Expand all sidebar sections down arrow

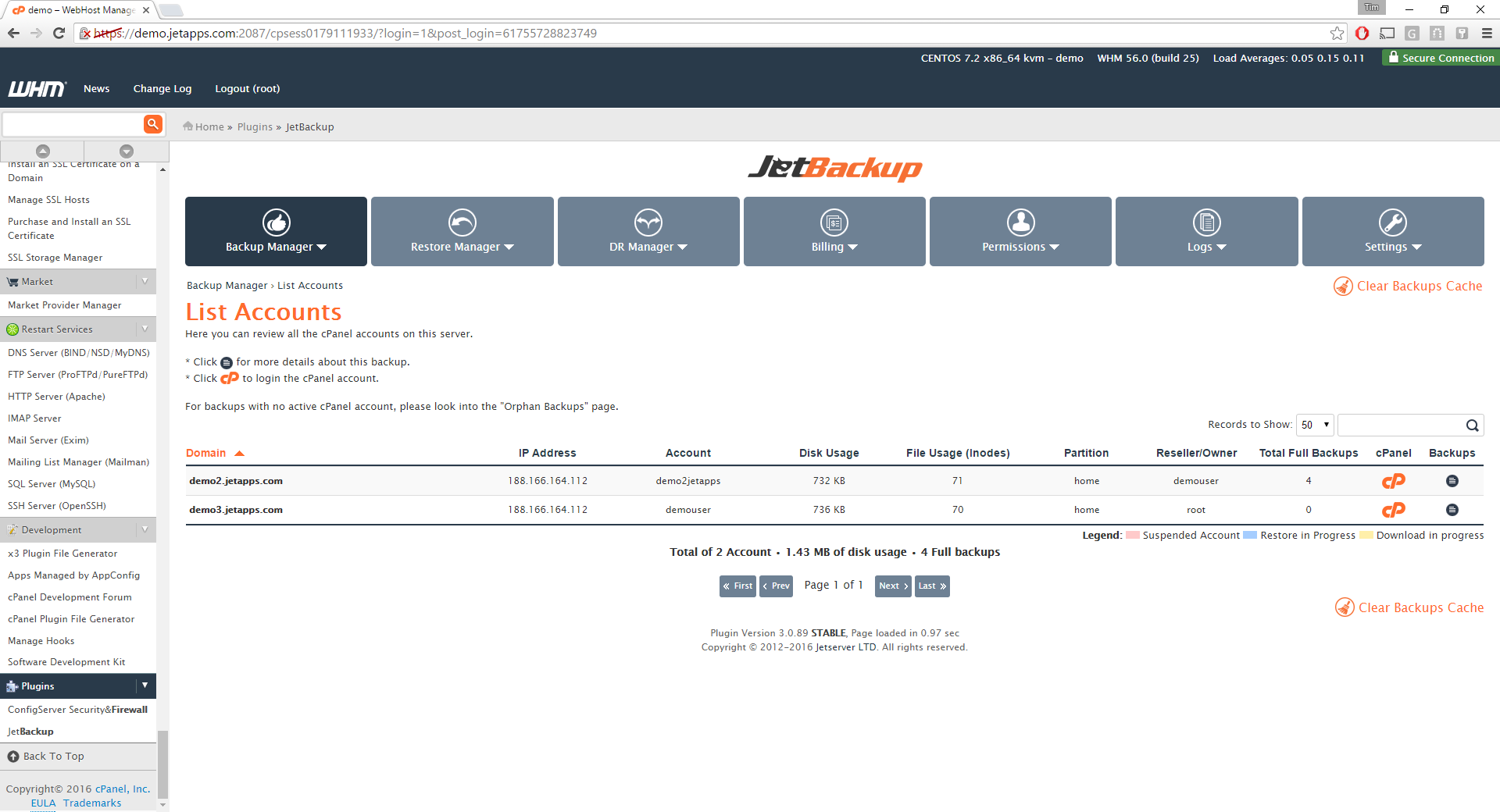127,151
